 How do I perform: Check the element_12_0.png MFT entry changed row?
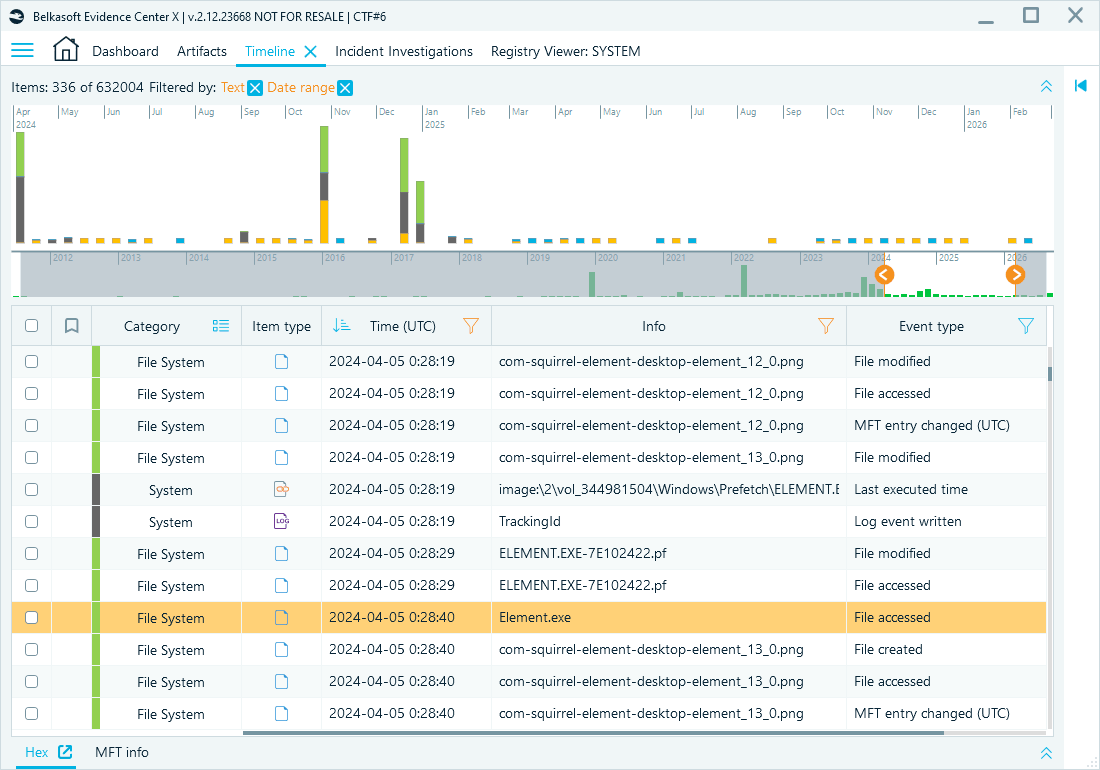click(x=32, y=426)
